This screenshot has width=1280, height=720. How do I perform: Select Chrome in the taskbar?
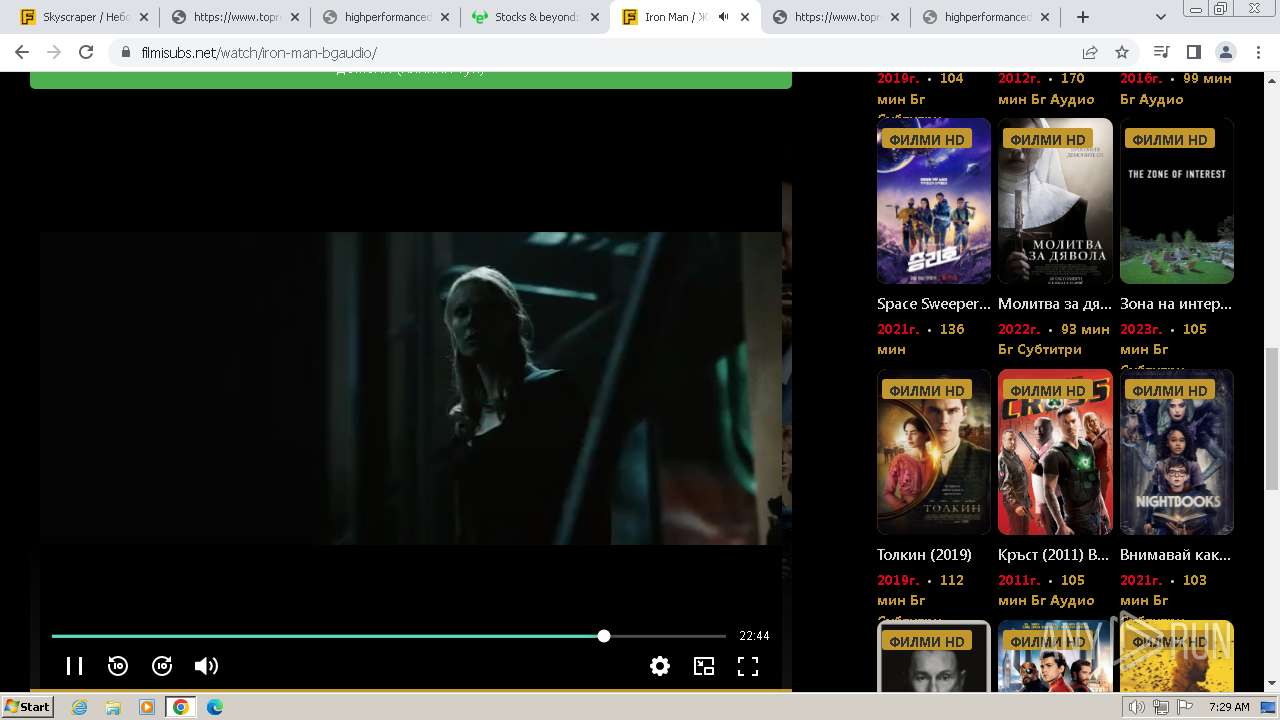pos(181,707)
